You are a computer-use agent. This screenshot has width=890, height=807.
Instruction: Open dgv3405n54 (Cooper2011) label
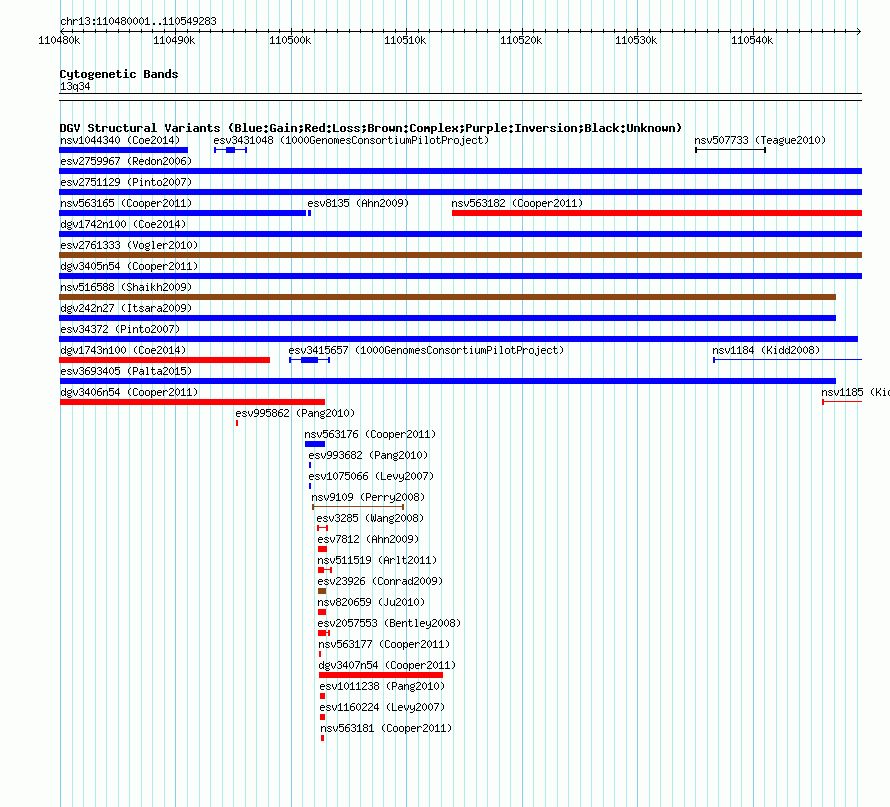coord(129,266)
